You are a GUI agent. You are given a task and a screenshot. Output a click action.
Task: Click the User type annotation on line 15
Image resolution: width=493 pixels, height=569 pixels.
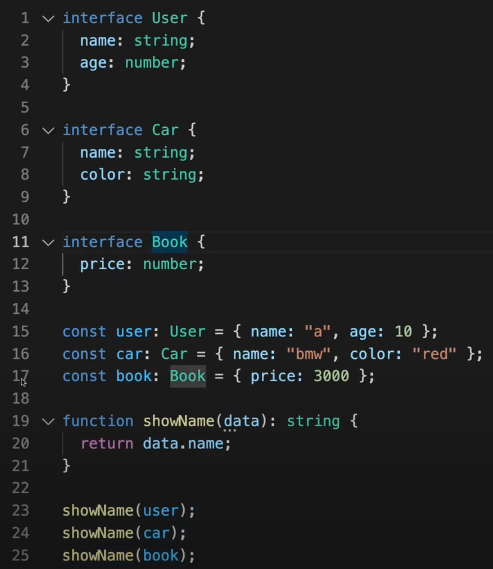pos(188,332)
